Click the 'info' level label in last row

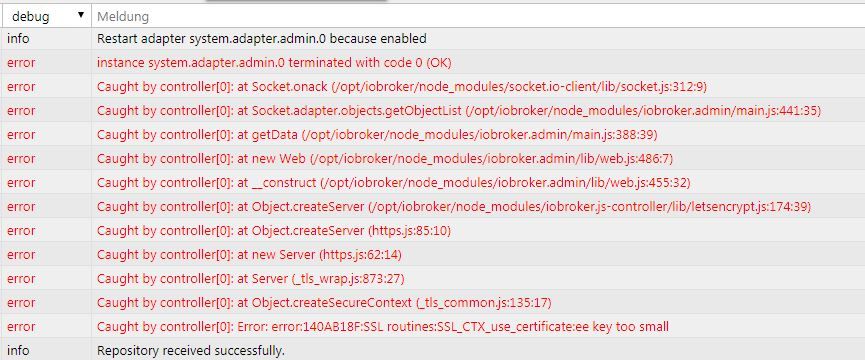tap(18, 351)
